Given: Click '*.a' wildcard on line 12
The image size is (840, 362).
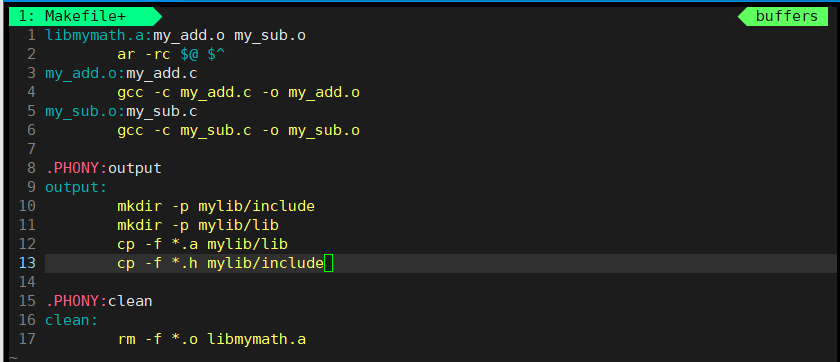Looking at the screenshot, I should 185,244.
